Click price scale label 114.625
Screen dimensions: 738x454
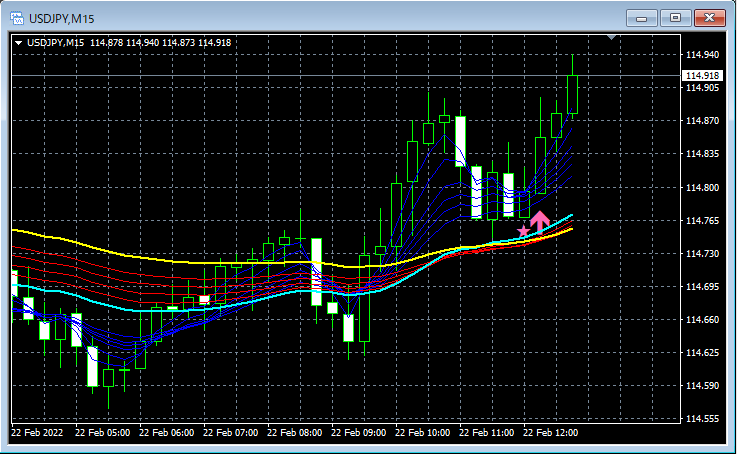click(x=702, y=353)
